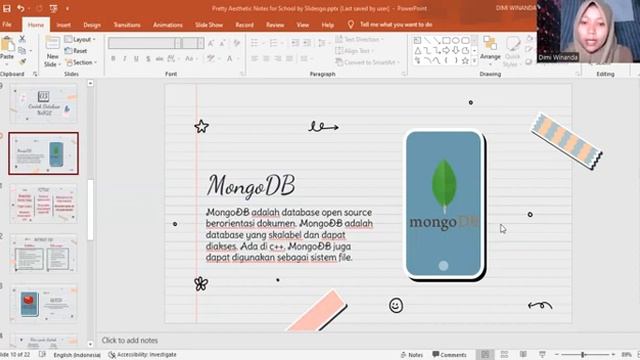Screen dimensions: 640x360
Task: Click English (Indonesia) language indicator
Action: click(x=77, y=355)
